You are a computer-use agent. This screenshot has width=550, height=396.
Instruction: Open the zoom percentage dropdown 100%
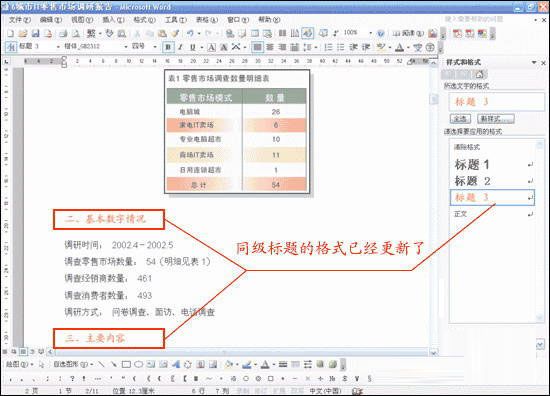point(370,33)
